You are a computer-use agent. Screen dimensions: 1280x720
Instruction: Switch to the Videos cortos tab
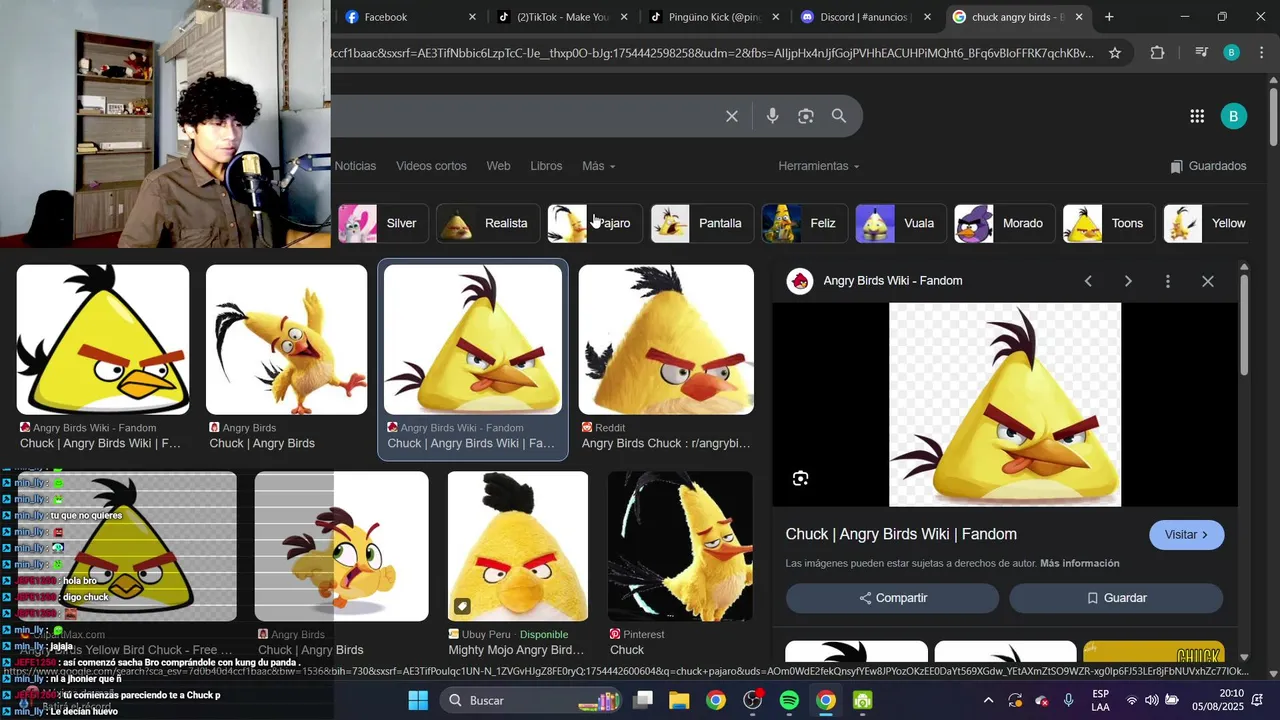point(431,166)
